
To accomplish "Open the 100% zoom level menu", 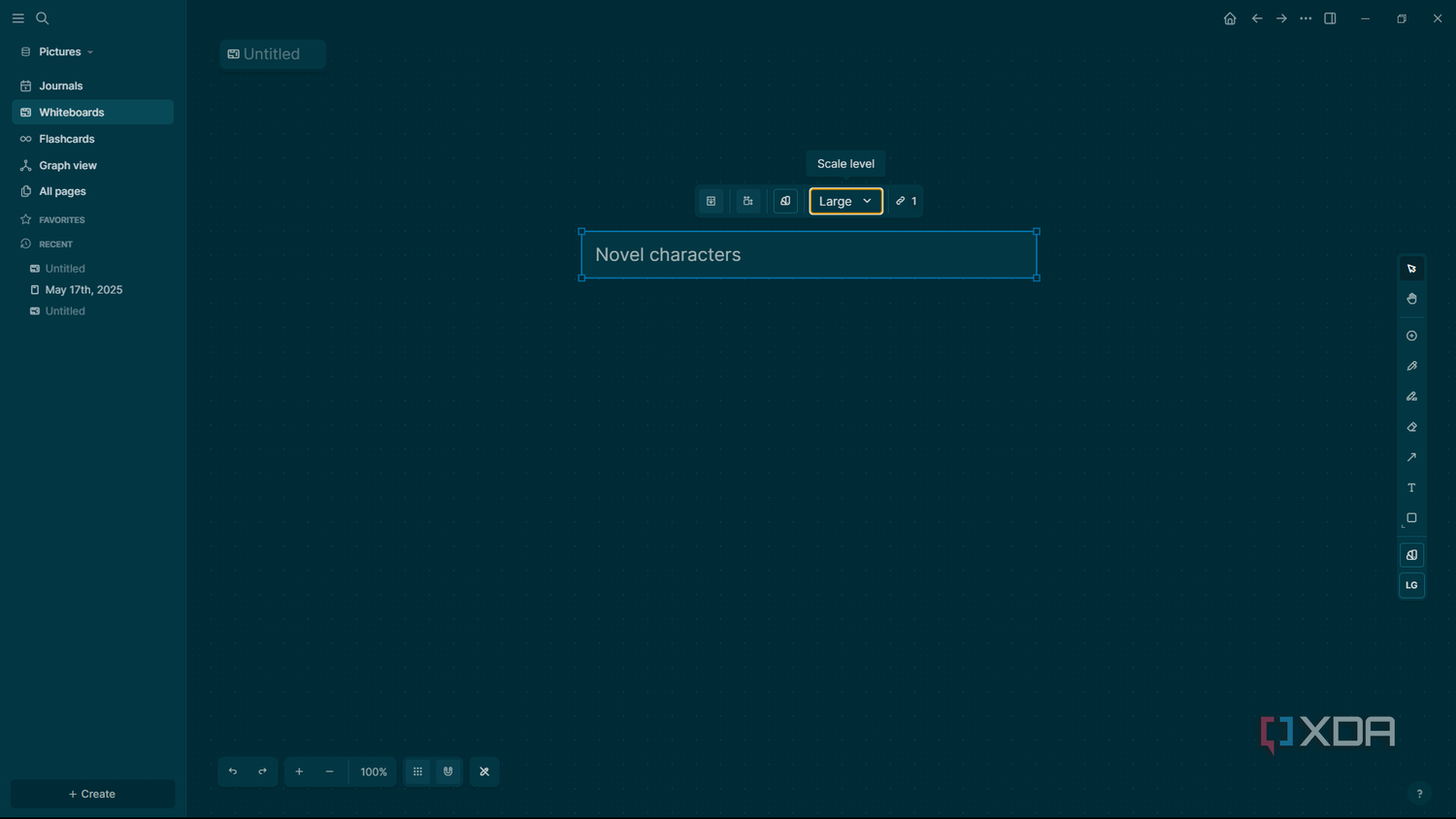I will click(x=374, y=771).
